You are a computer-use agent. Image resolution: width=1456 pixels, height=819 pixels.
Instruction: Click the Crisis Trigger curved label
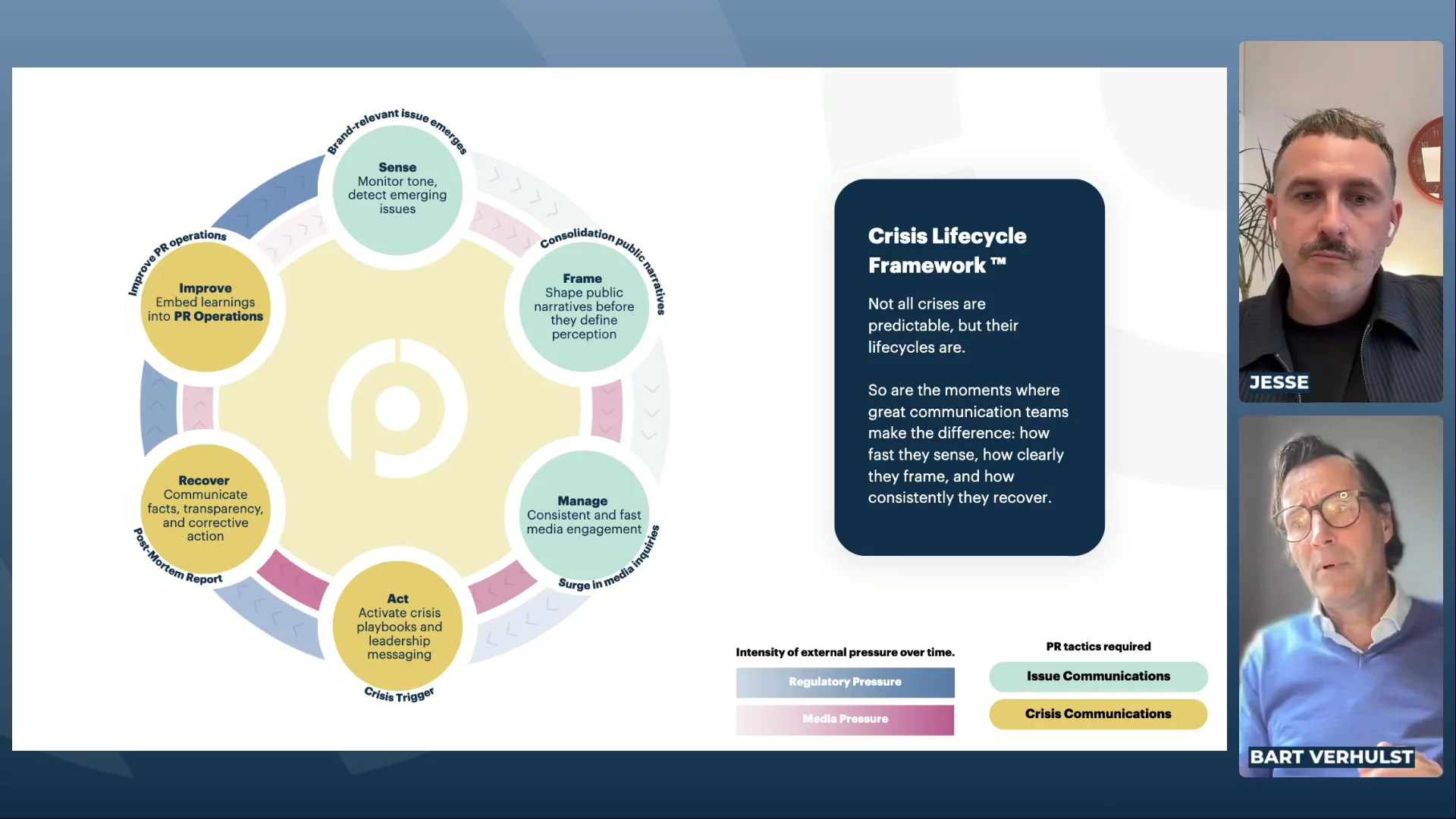[399, 695]
